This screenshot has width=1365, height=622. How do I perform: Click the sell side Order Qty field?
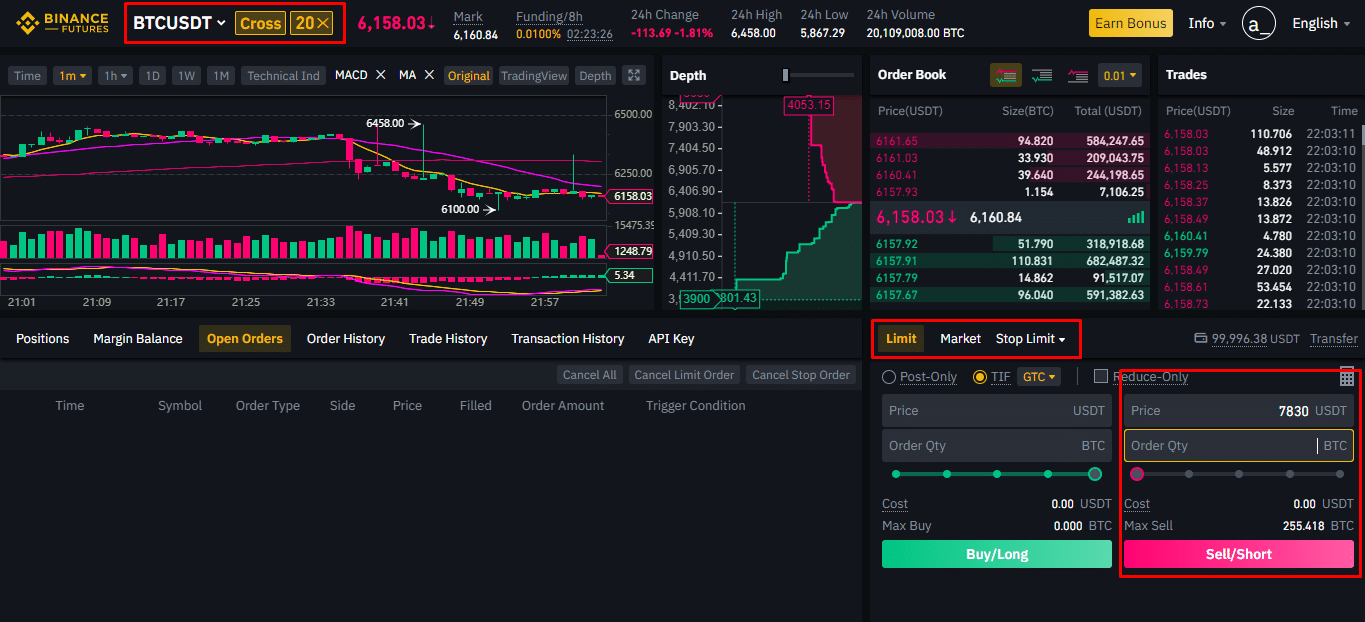pyautogui.click(x=1239, y=446)
